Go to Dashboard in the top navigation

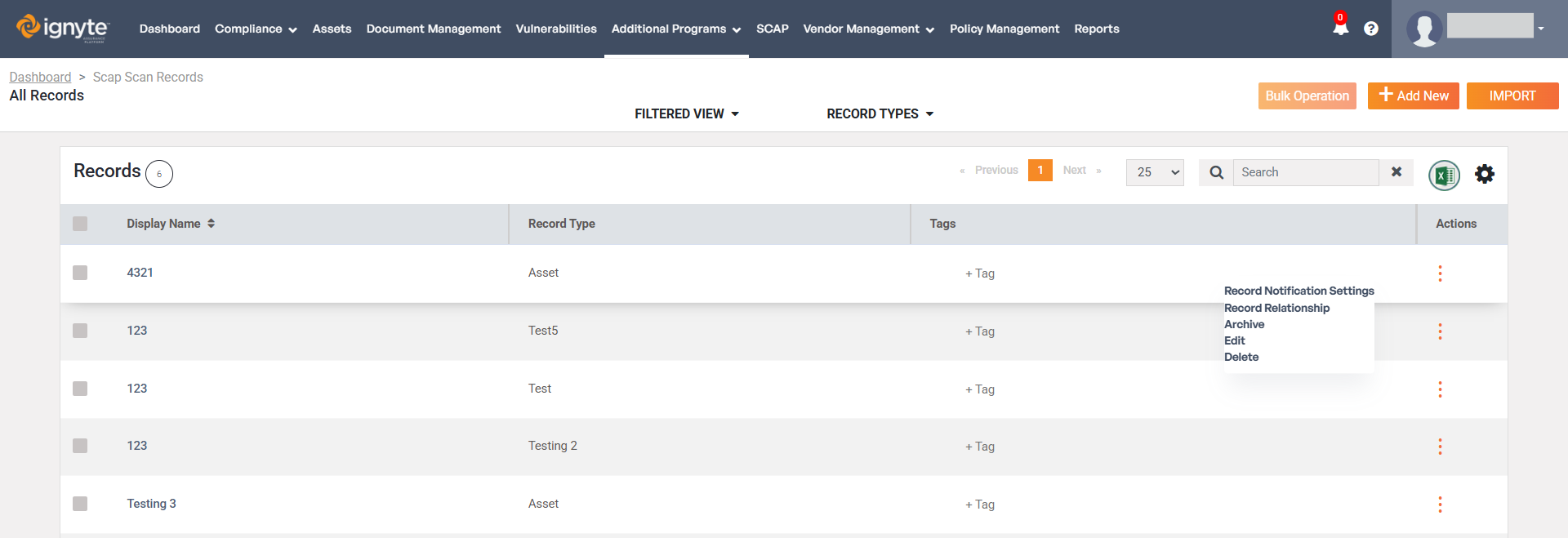coord(170,29)
